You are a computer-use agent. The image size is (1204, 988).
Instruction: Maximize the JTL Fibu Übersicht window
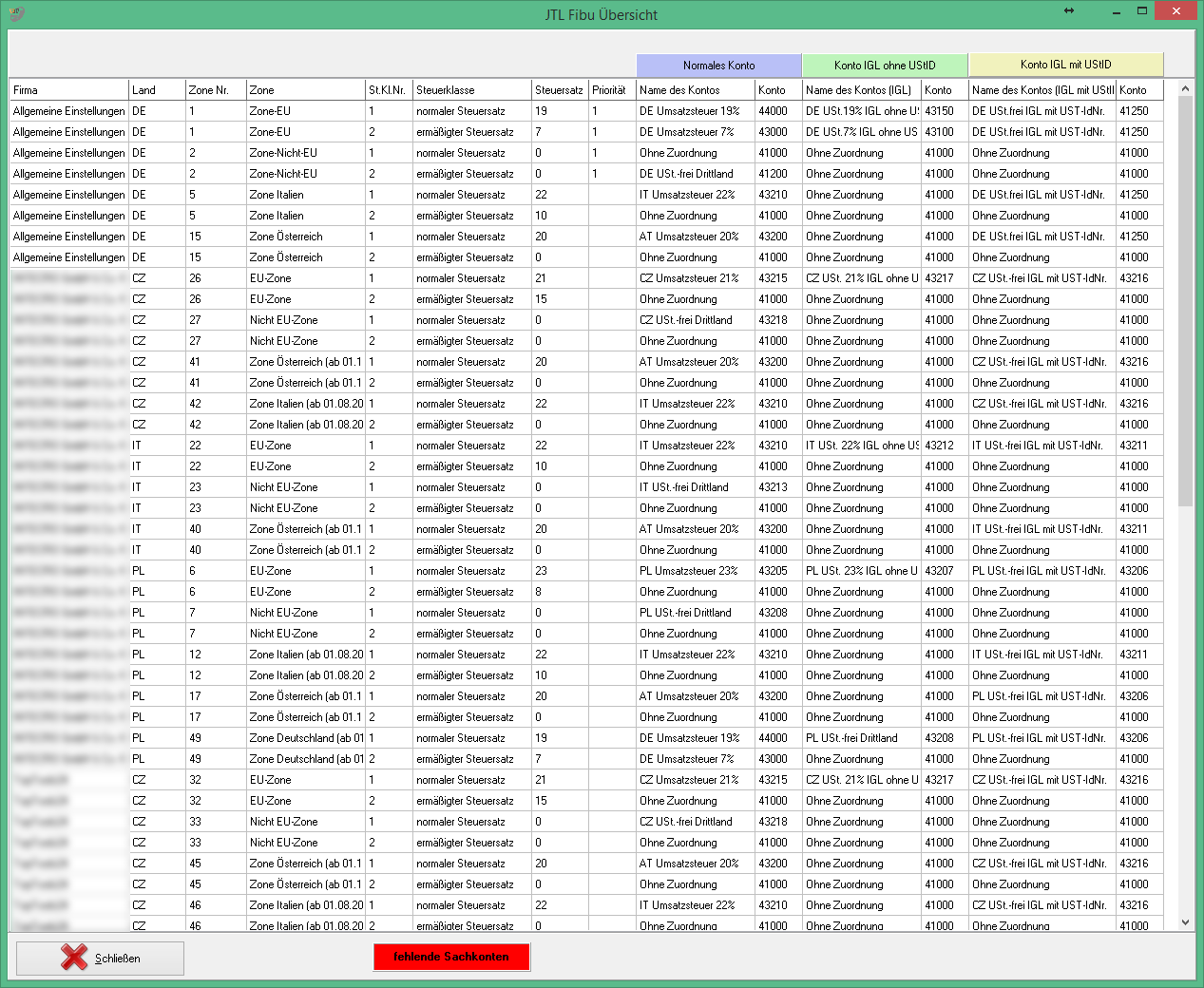1142,11
